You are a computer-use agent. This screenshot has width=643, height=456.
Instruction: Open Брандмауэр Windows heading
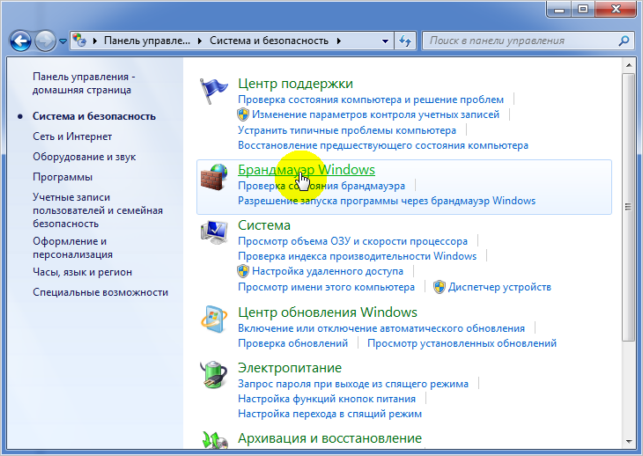(306, 169)
